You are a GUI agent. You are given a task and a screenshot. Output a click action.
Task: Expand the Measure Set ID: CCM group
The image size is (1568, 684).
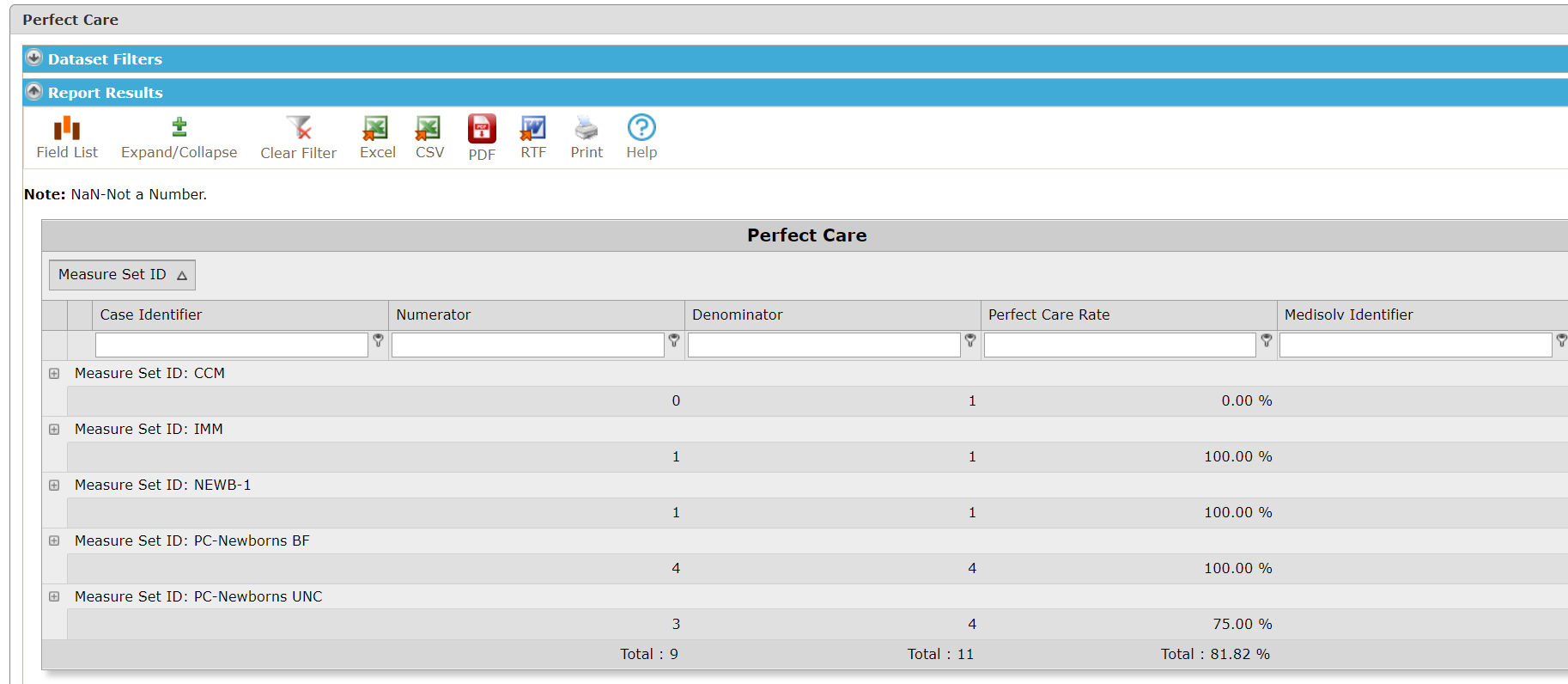click(x=54, y=374)
